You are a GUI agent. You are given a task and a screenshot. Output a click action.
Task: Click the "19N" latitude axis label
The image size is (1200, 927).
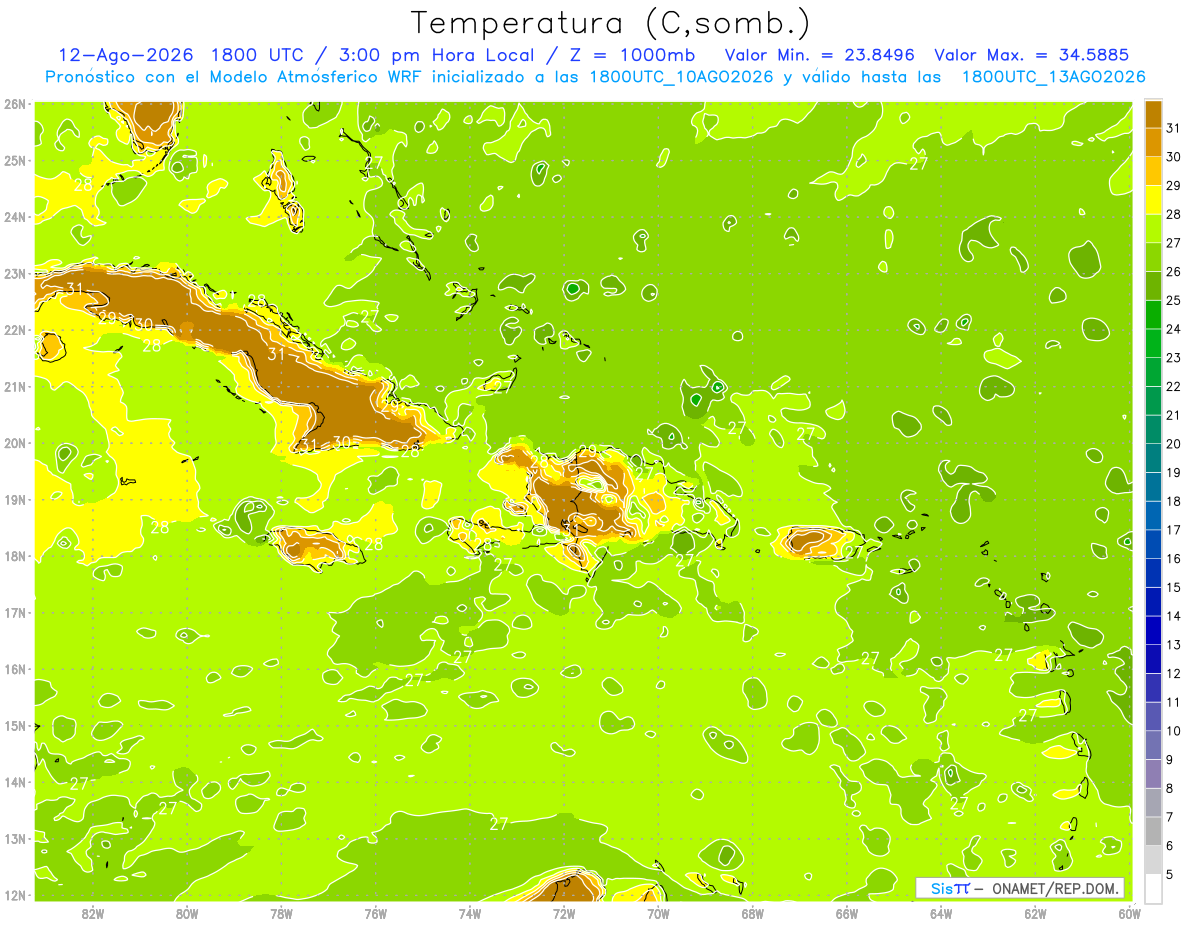[x=15, y=499]
